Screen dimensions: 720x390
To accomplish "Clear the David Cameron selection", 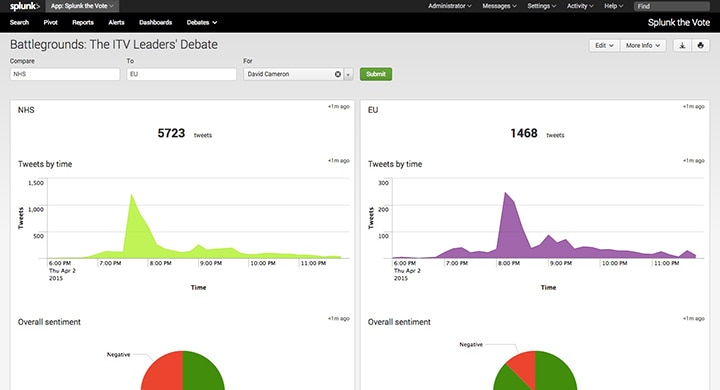I will coord(338,74).
